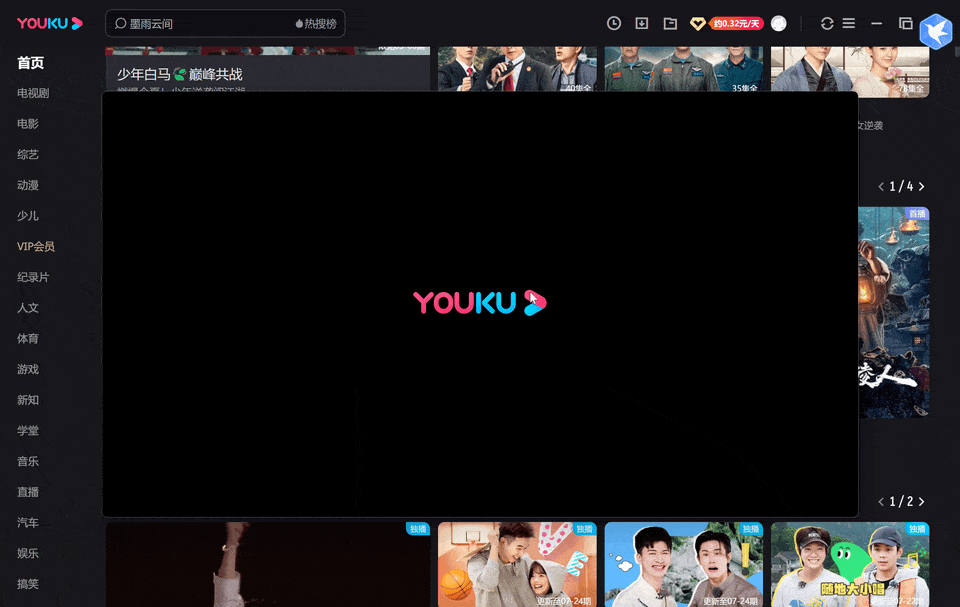Open 新知 in the sidebar
The height and width of the screenshot is (607, 960).
coord(28,399)
